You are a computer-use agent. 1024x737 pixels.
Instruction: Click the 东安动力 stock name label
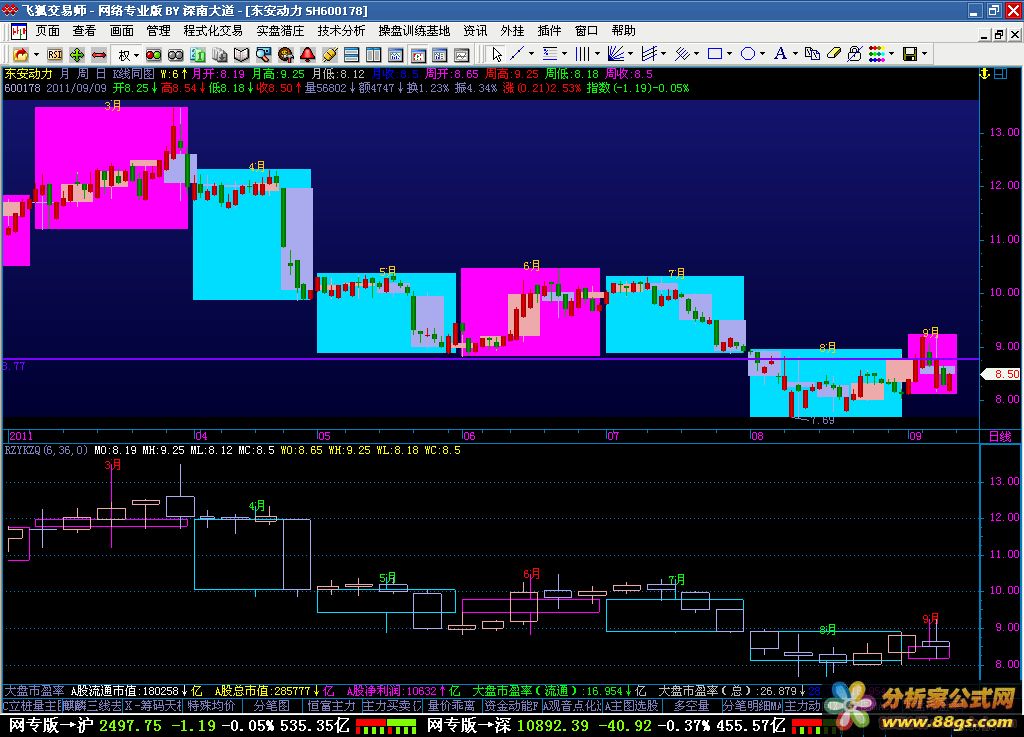[x=28, y=74]
